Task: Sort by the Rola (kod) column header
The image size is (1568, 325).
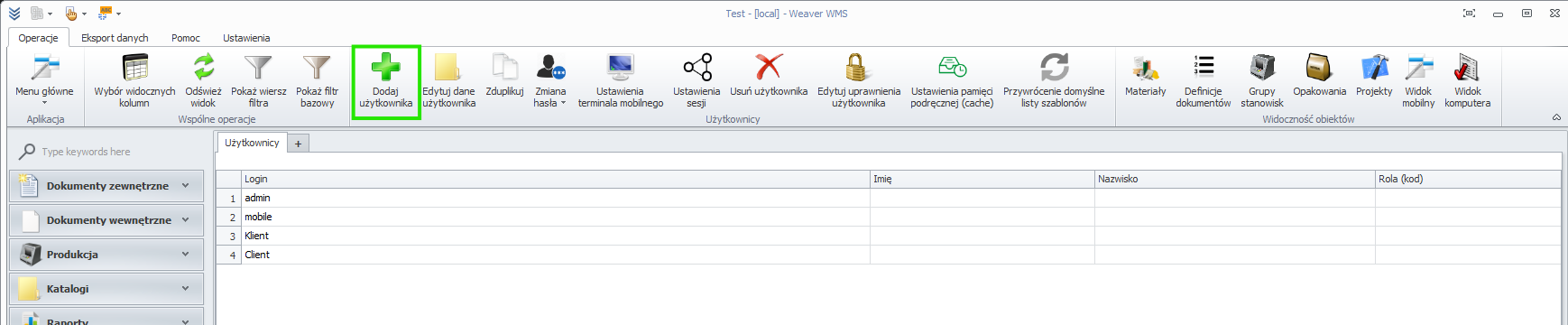Action: pyautogui.click(x=1468, y=179)
